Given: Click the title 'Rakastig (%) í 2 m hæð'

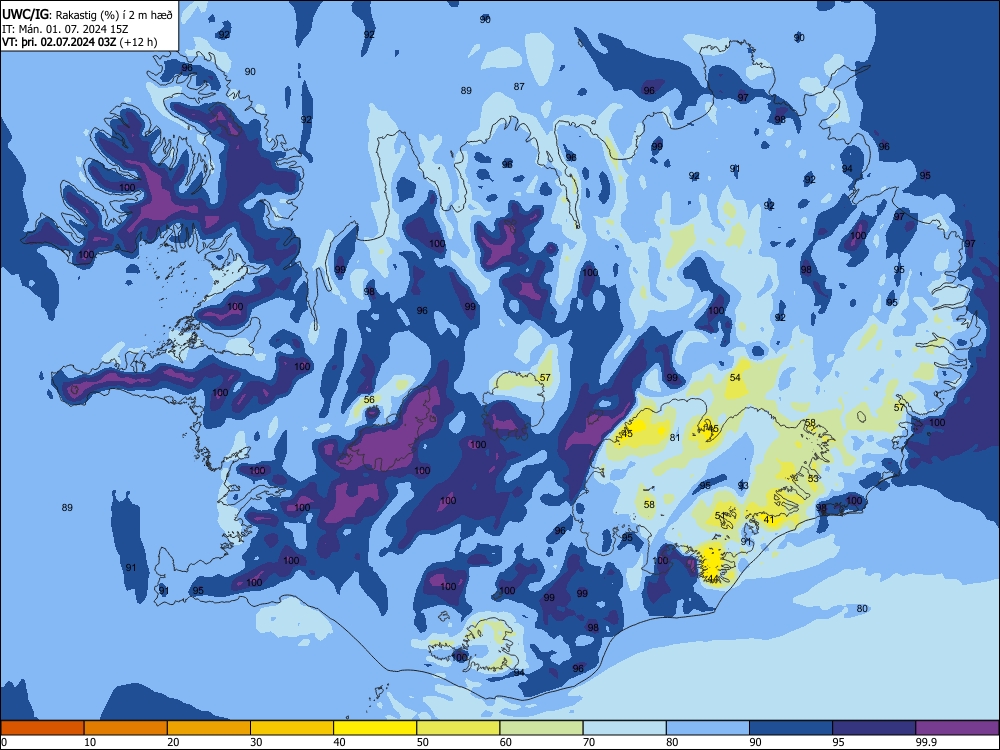Looking at the screenshot, I should (114, 15).
